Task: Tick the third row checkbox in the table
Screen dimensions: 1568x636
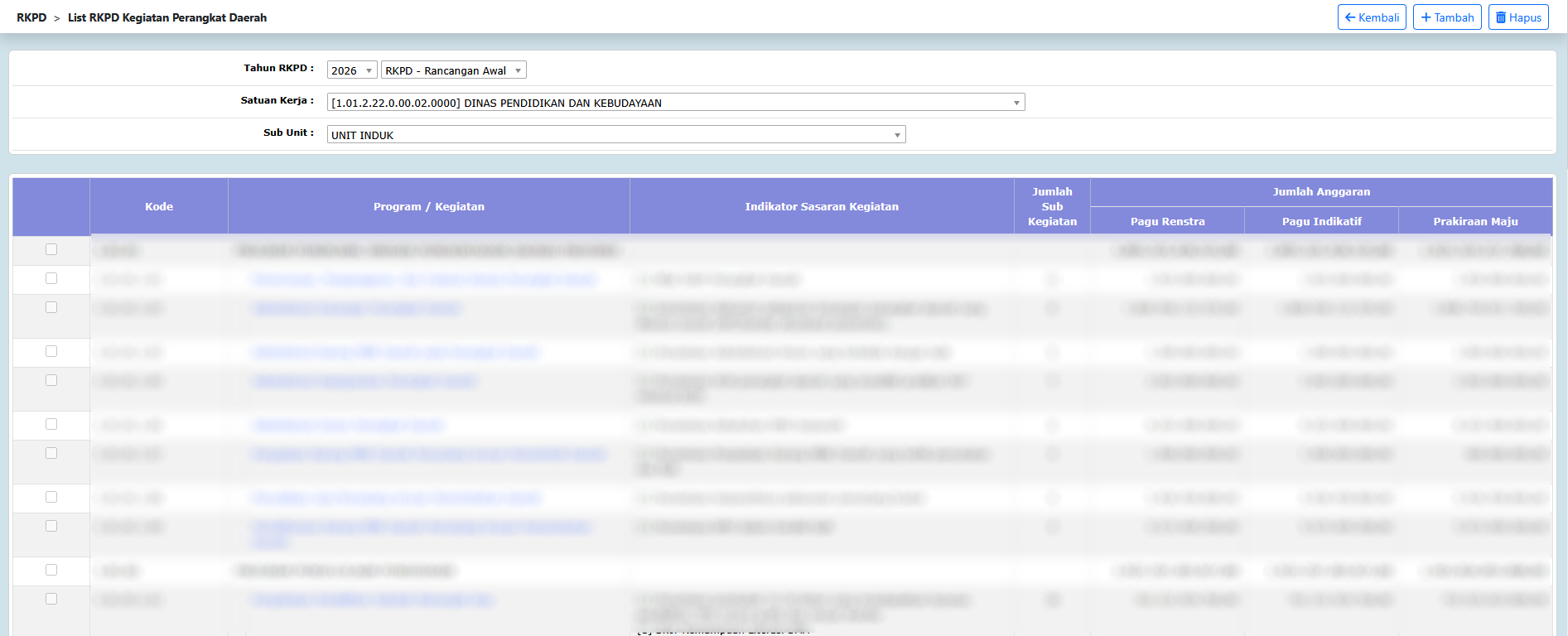Action: pos(51,307)
